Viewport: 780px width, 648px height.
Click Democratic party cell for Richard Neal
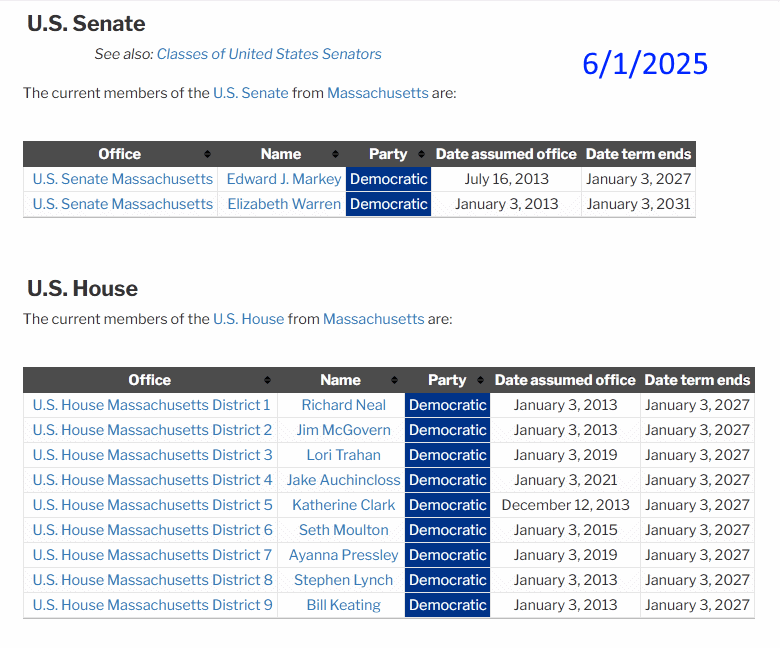click(x=447, y=405)
